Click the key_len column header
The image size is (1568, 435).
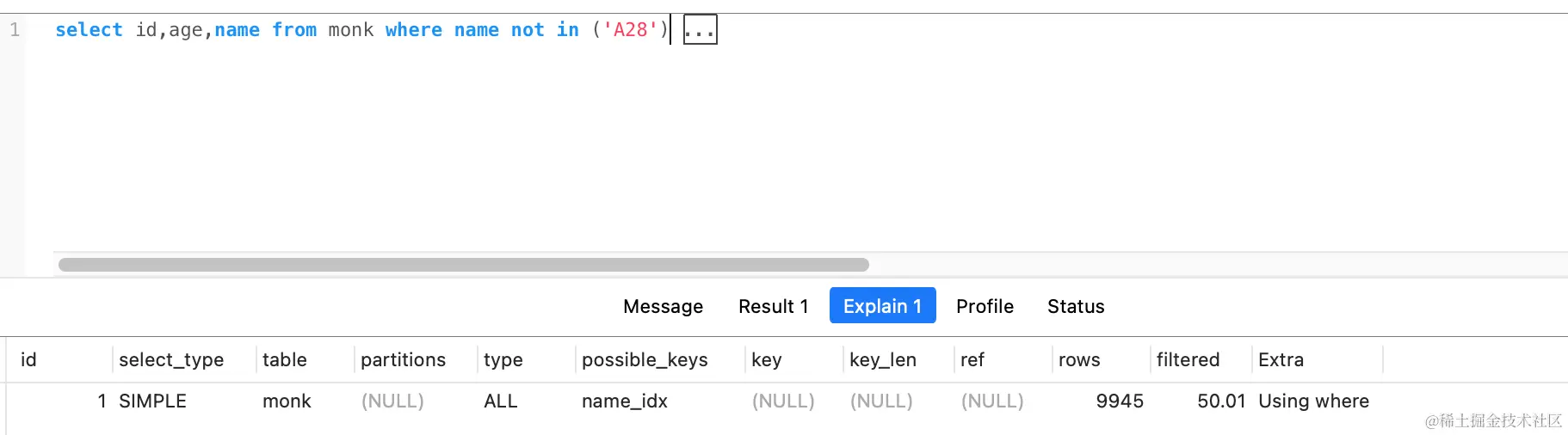(882, 359)
